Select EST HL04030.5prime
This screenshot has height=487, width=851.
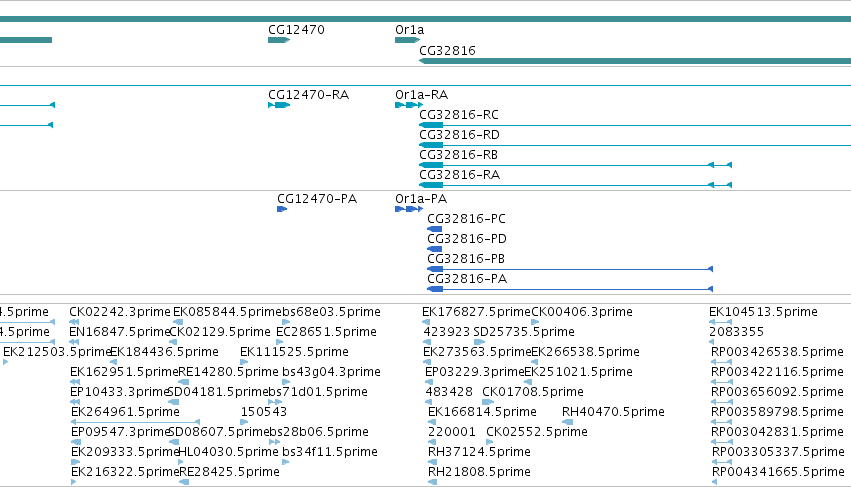tap(228, 452)
